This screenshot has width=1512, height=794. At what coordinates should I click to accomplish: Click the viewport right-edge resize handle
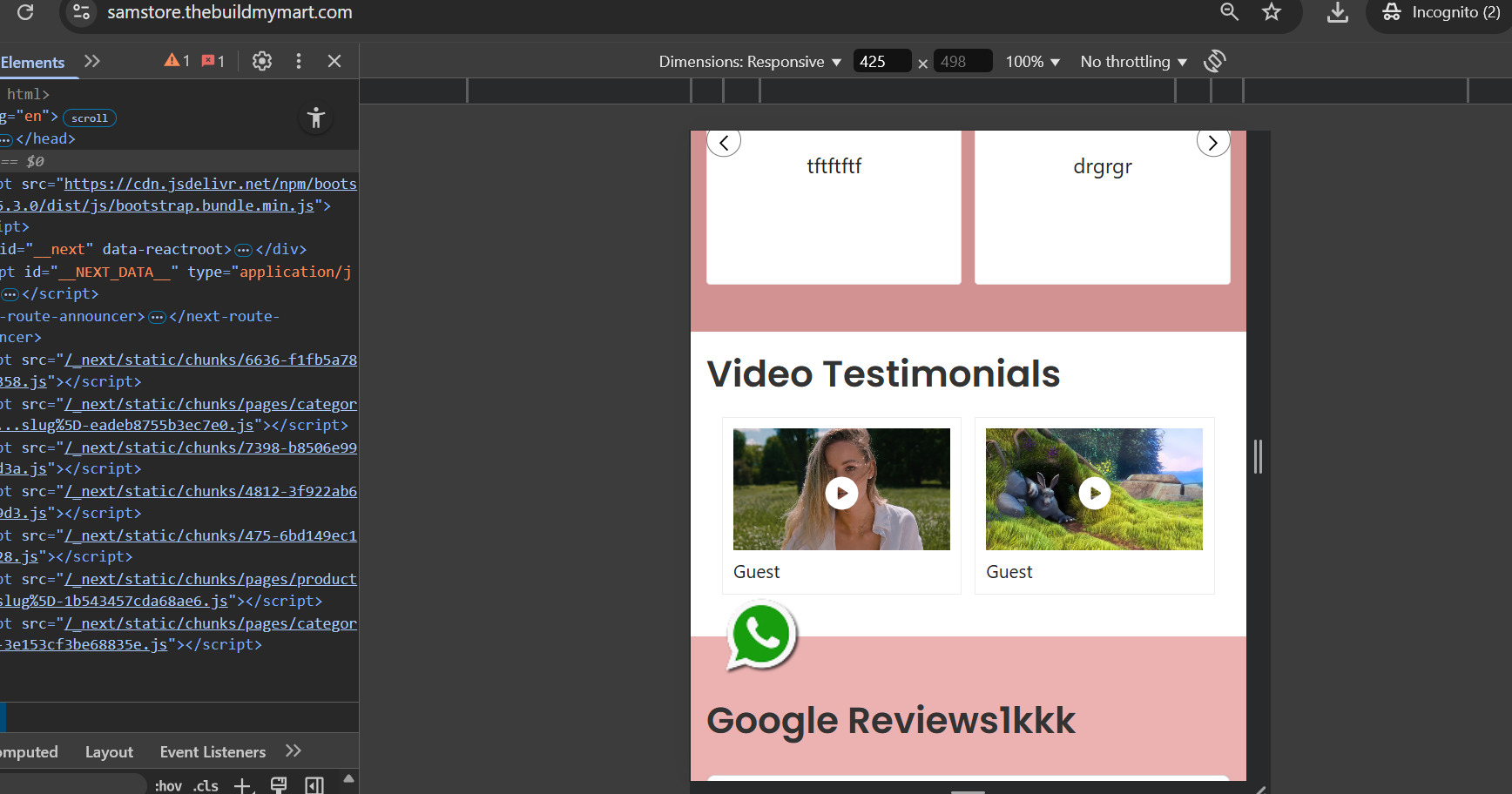pos(1258,456)
